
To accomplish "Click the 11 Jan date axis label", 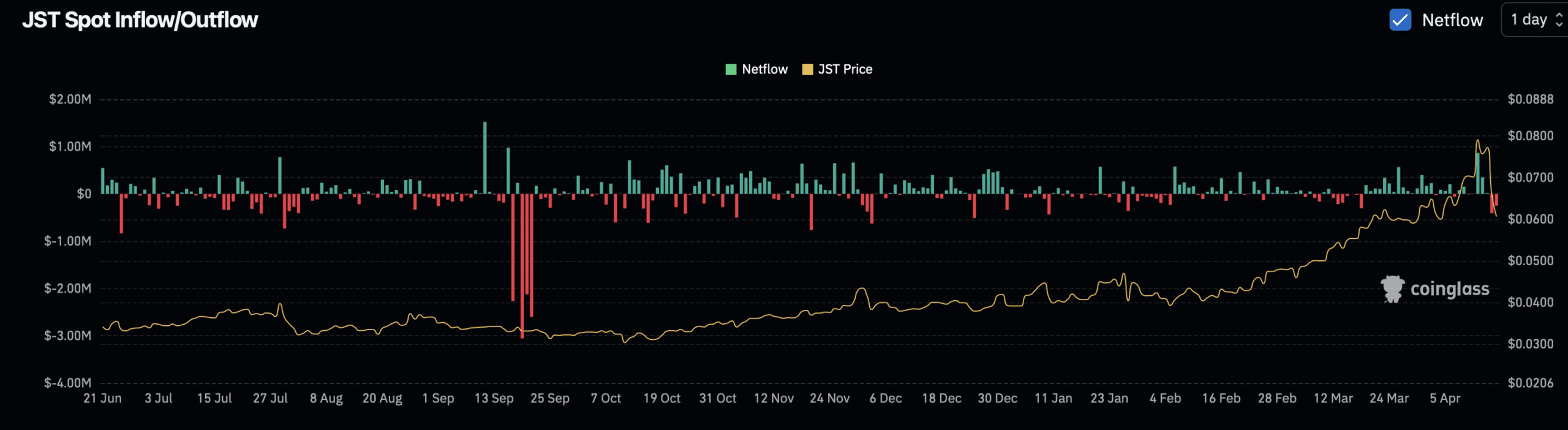I will point(1053,398).
